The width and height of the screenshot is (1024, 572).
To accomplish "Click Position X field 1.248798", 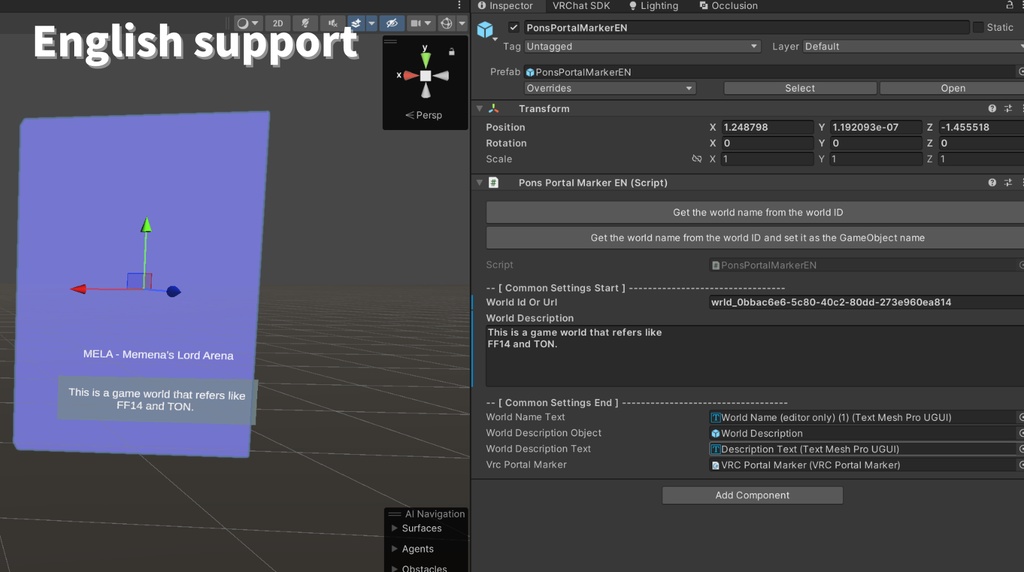I will 767,127.
